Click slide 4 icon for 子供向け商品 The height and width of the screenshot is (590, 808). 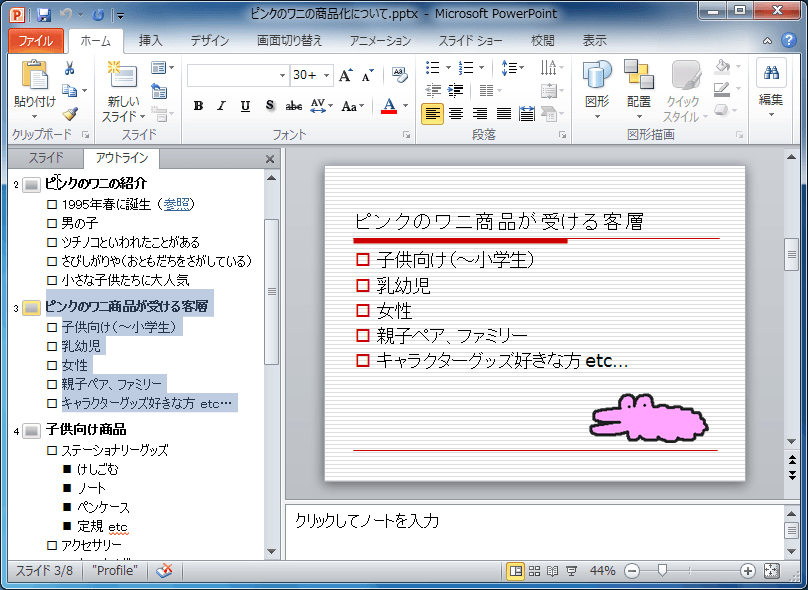tap(31, 430)
